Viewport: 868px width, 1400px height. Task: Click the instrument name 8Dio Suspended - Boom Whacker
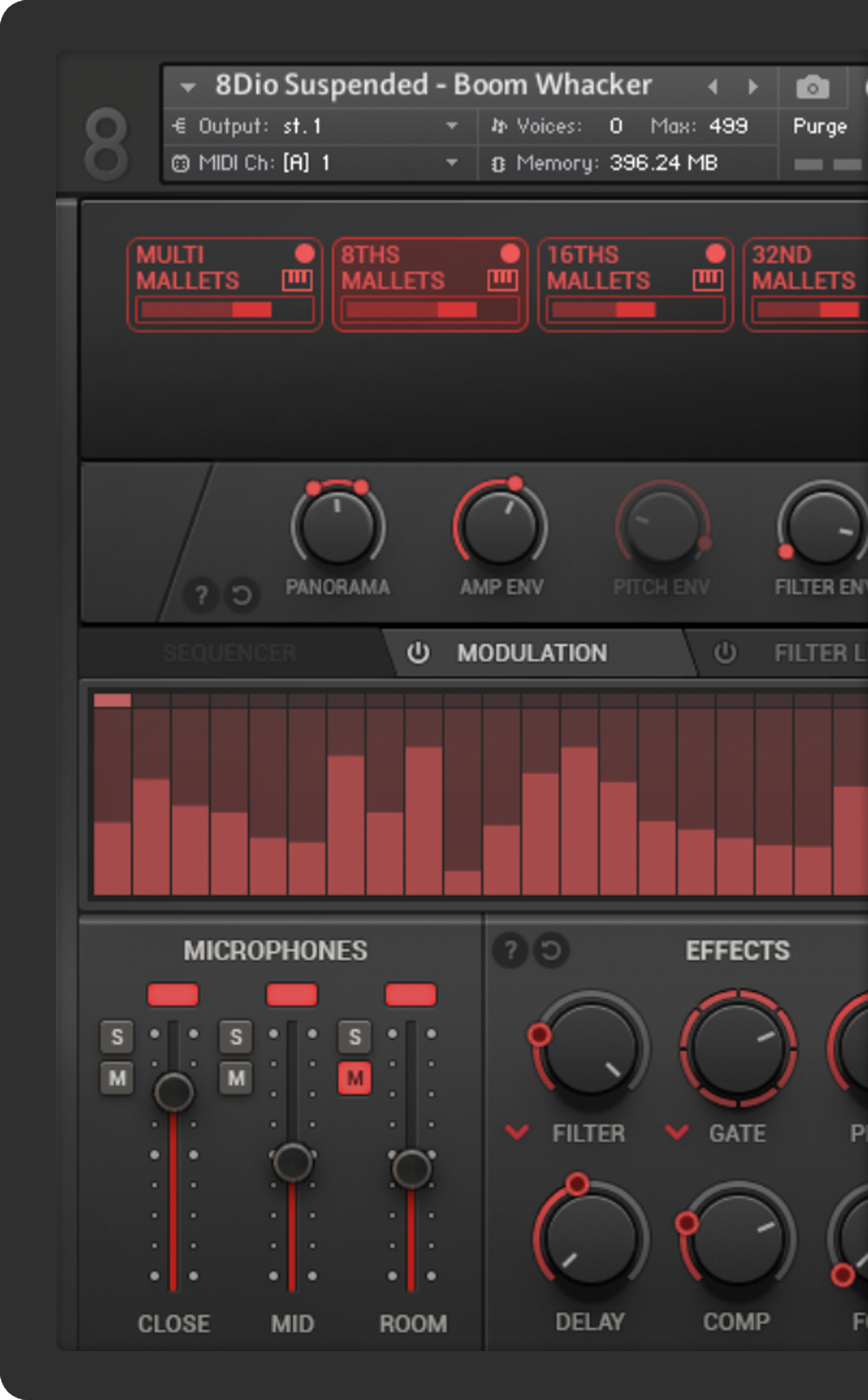433,85
